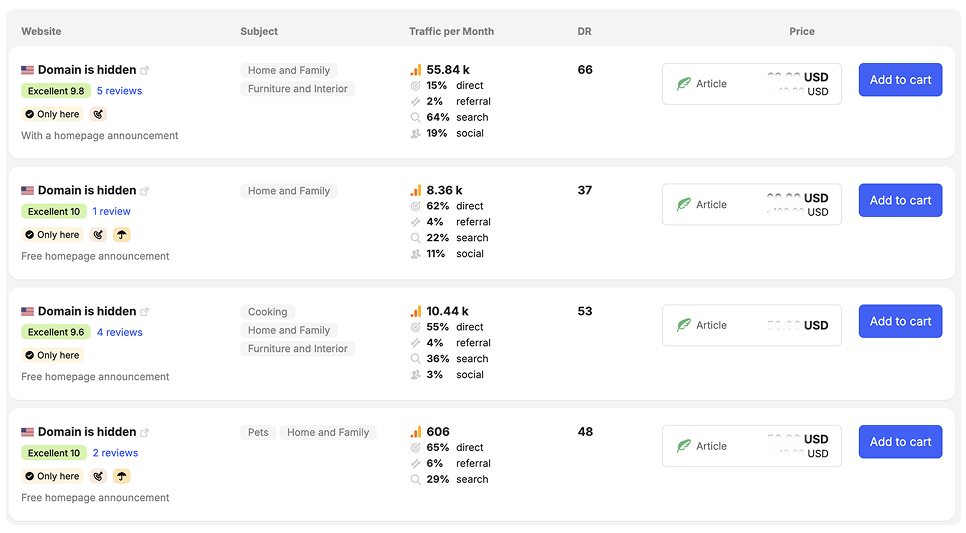
Task: Click the Cooking subject tag
Action: 267,312
